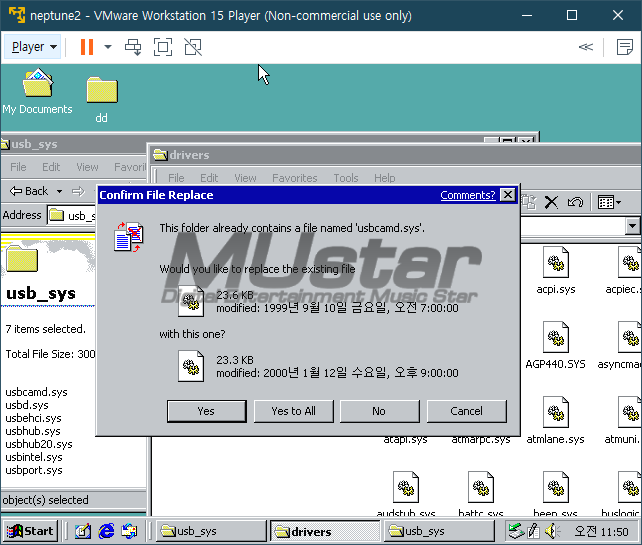Open the Player menu dropdown

point(34,47)
